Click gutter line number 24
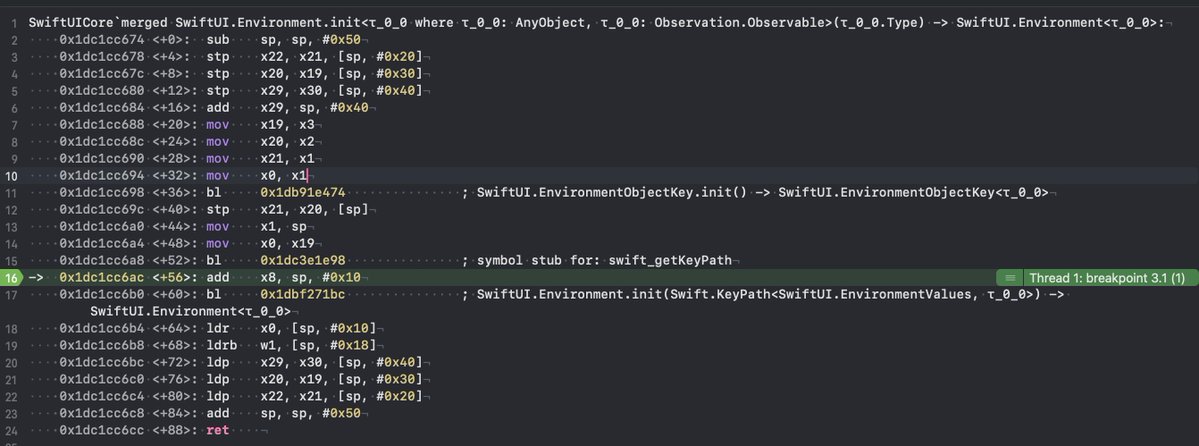1199x446 pixels. [x=13, y=431]
